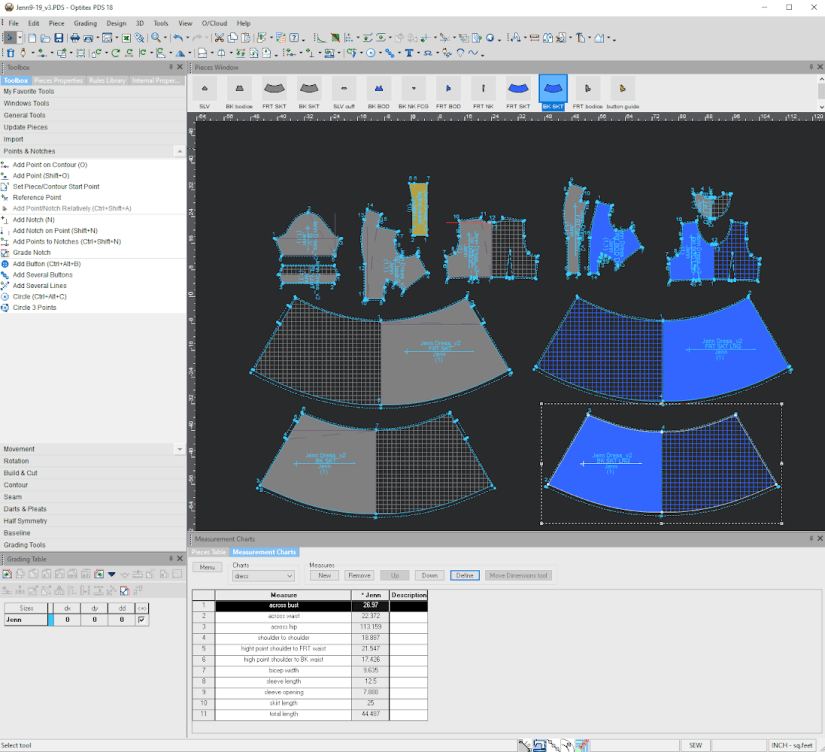Expand the Darts & Pleats section

[27, 509]
